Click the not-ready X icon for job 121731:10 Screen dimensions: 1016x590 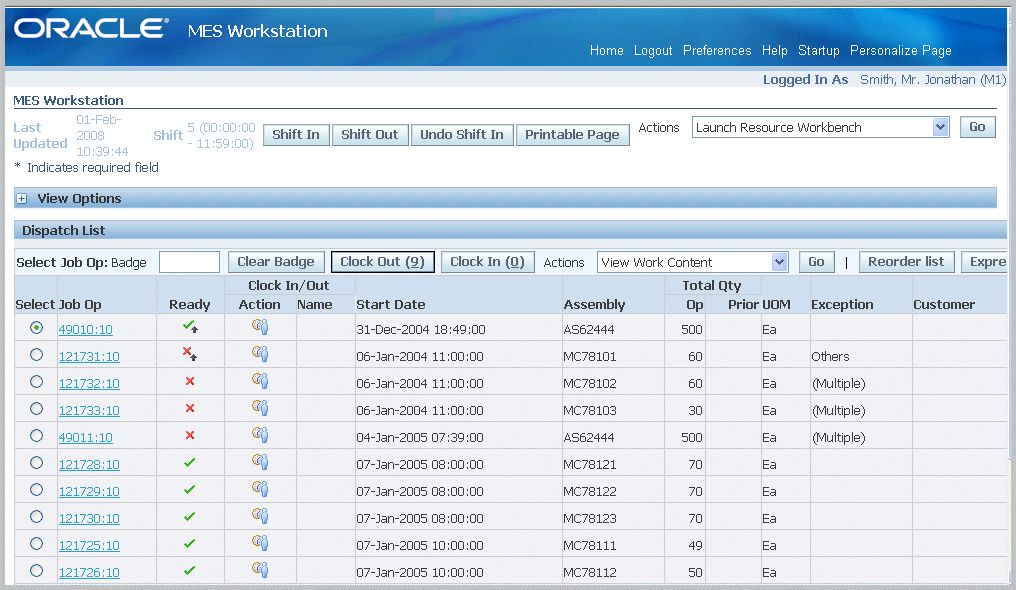click(190, 354)
